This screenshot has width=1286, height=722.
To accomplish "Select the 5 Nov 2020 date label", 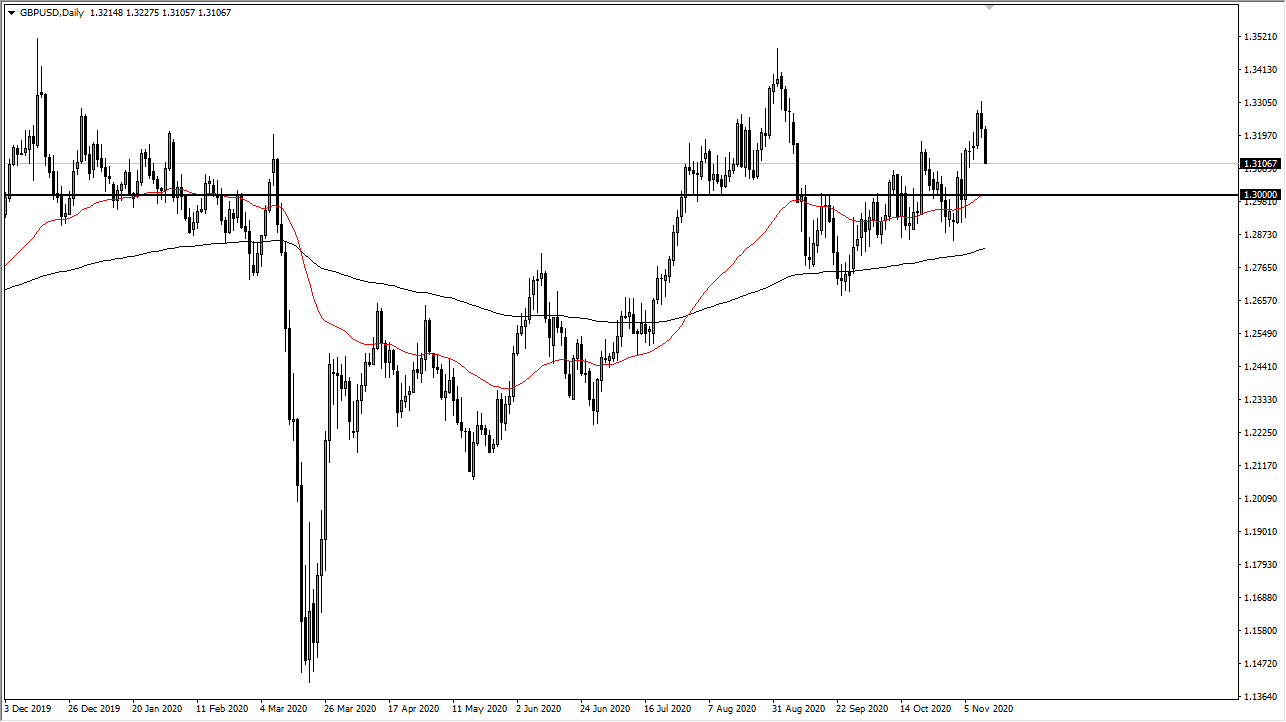I will 986,708.
